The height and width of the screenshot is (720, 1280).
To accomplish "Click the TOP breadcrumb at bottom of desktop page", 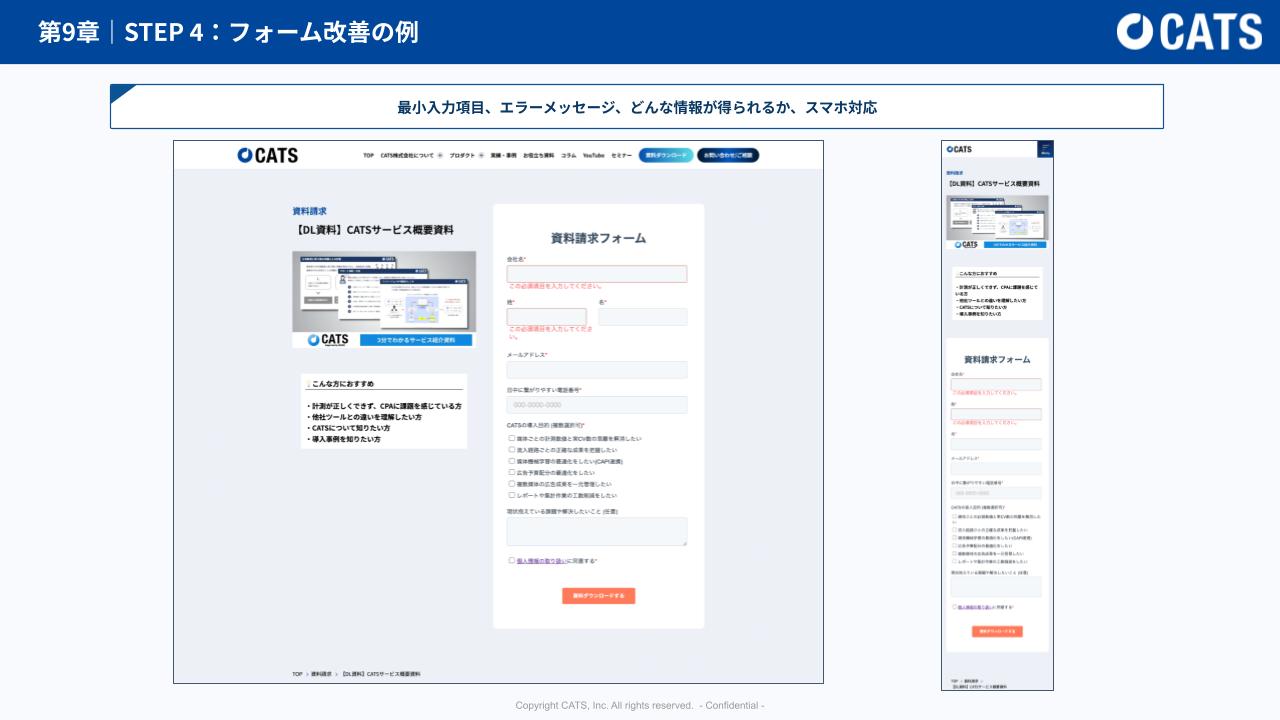I will tap(297, 674).
